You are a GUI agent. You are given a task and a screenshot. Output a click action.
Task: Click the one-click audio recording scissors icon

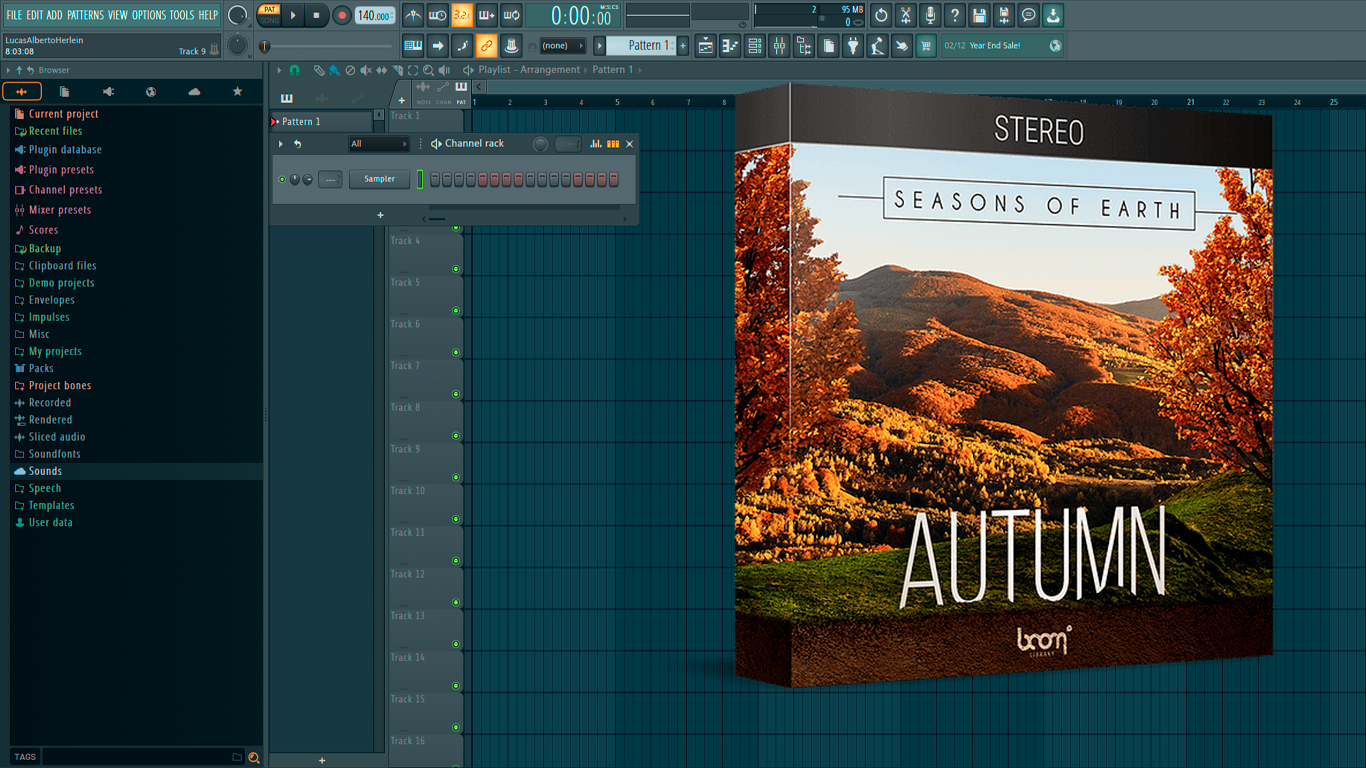pos(905,15)
